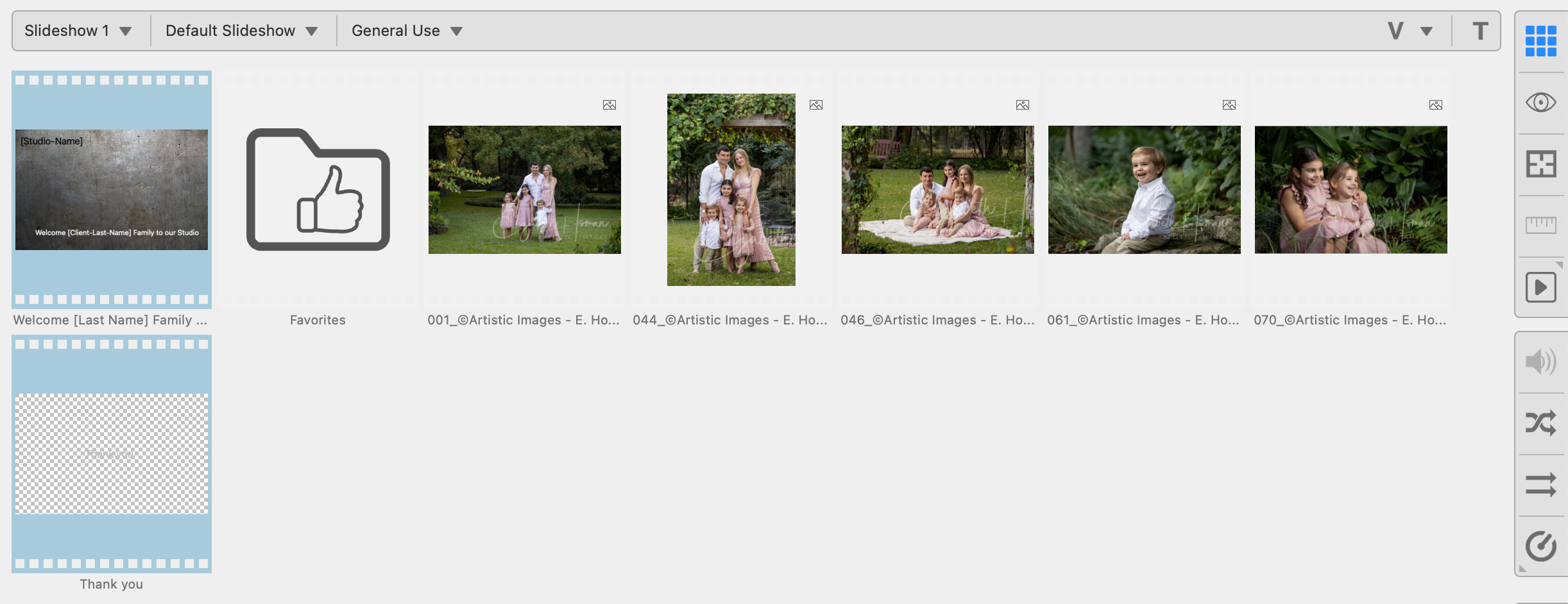Viewport: 1568px width, 604px height.
Task: Expand the V dropdown arrow
Action: [x=1426, y=31]
